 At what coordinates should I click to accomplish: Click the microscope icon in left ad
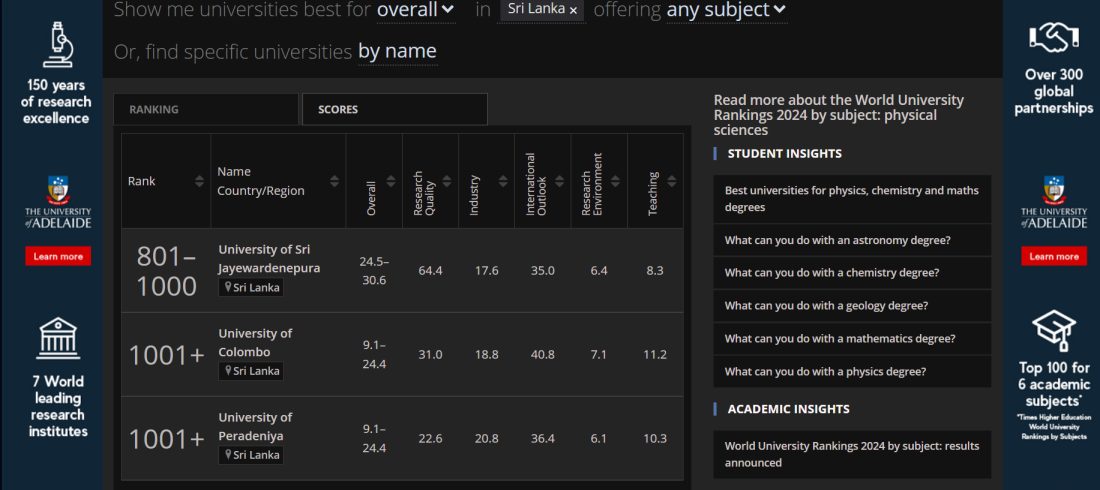[x=56, y=45]
